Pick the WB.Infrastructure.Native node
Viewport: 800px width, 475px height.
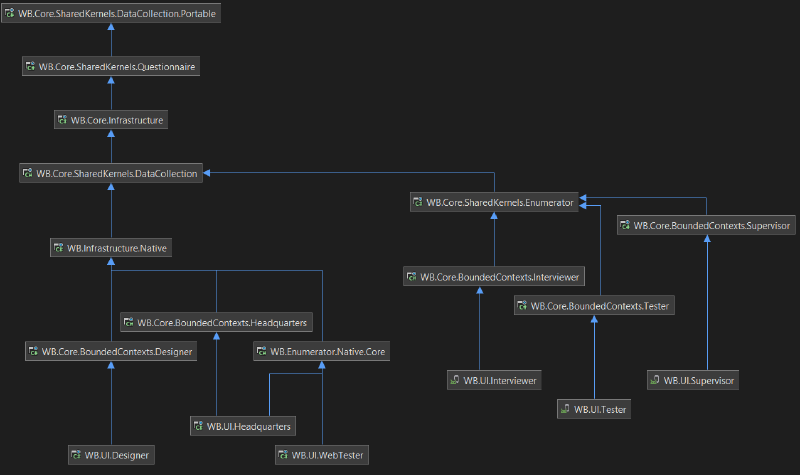click(111, 248)
